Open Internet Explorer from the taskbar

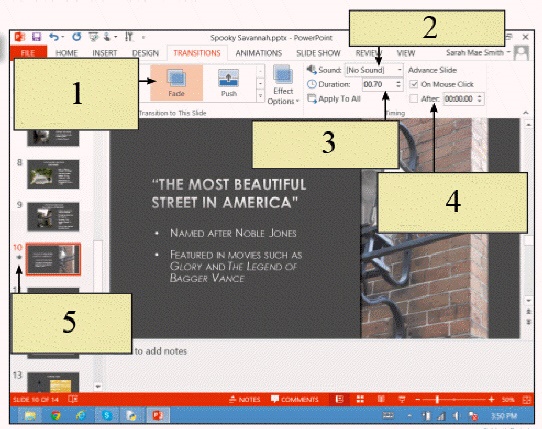coord(81,416)
